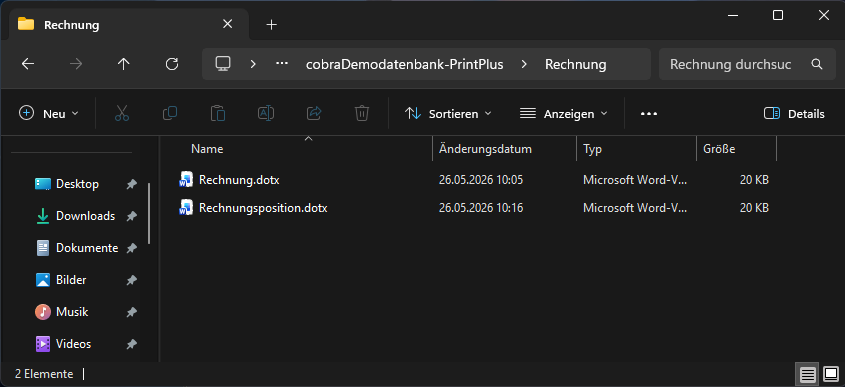Click the pin icon next to Videos
Image resolution: width=845 pixels, height=387 pixels.
(x=131, y=344)
